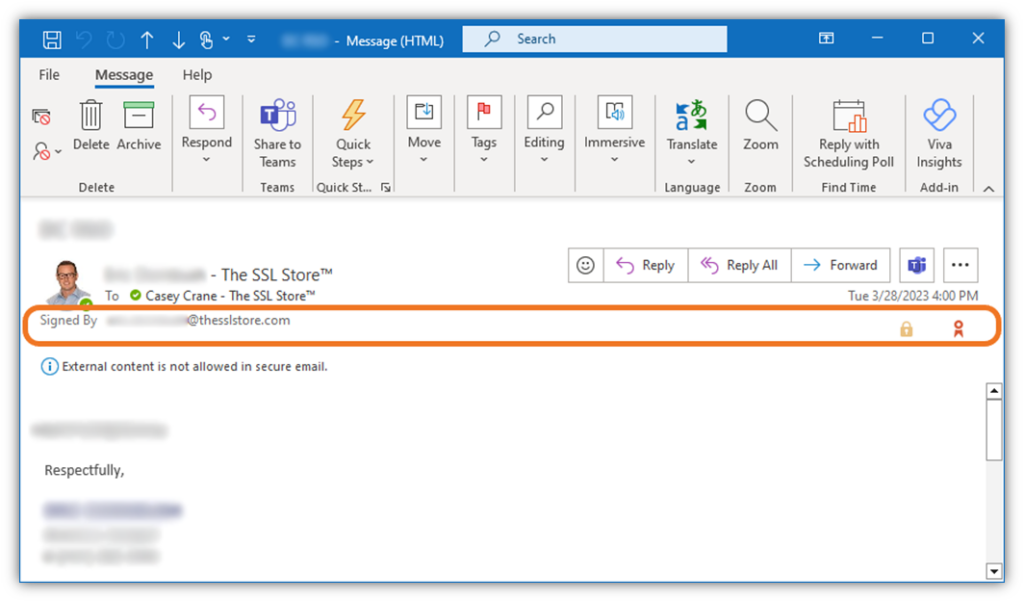1024x602 pixels.
Task: Open the Help tab
Action: tap(197, 75)
